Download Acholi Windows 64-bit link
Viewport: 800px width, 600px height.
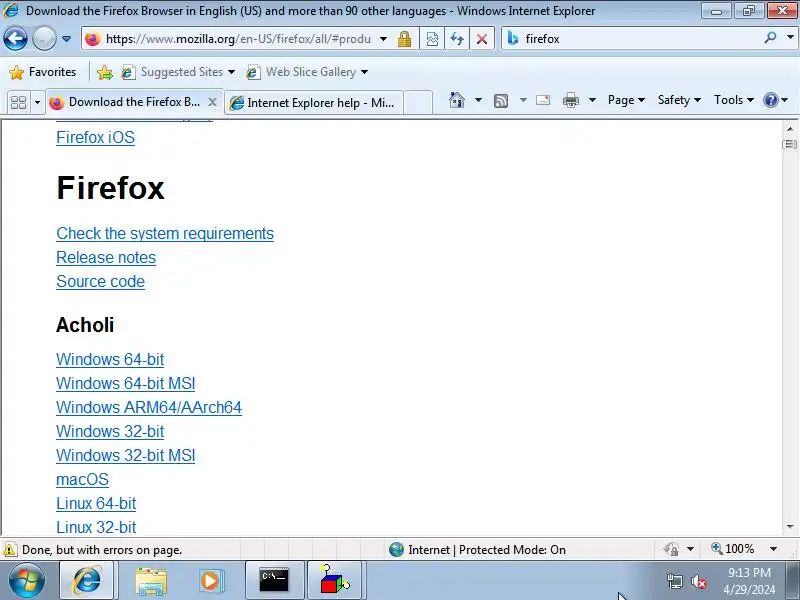click(110, 359)
